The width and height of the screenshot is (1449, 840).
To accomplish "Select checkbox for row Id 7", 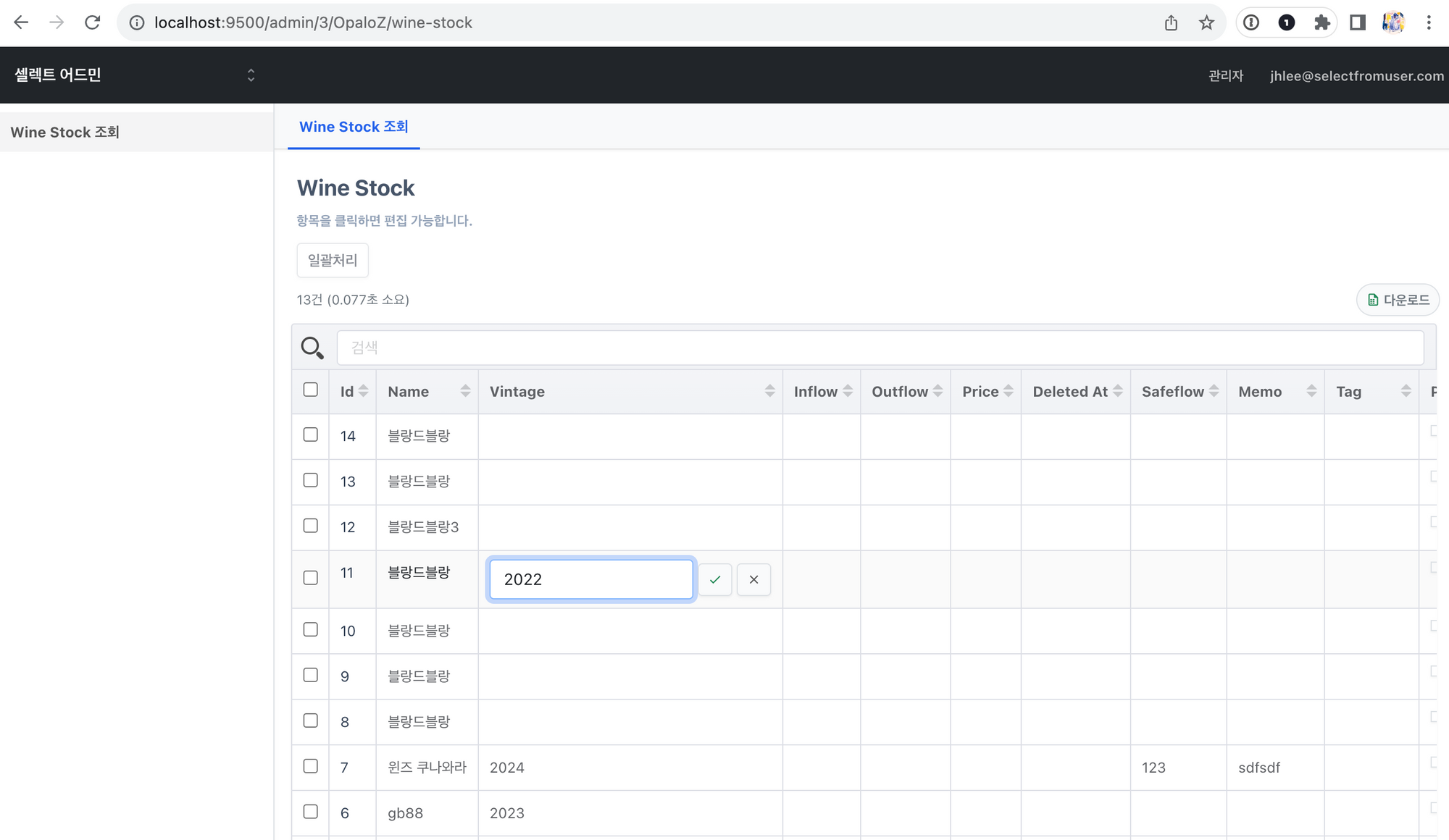I will point(311,766).
